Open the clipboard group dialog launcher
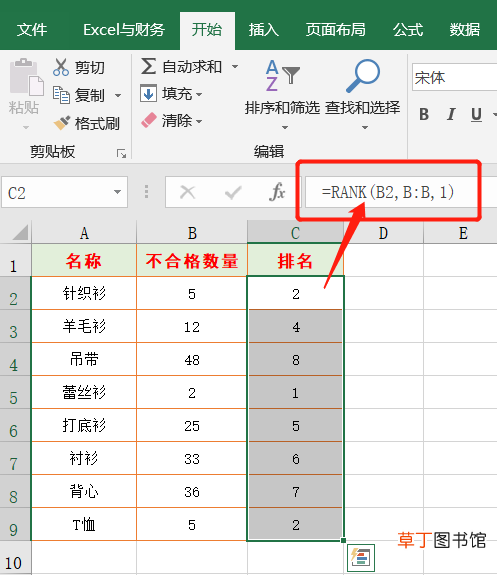The height and width of the screenshot is (575, 497). pos(121,153)
